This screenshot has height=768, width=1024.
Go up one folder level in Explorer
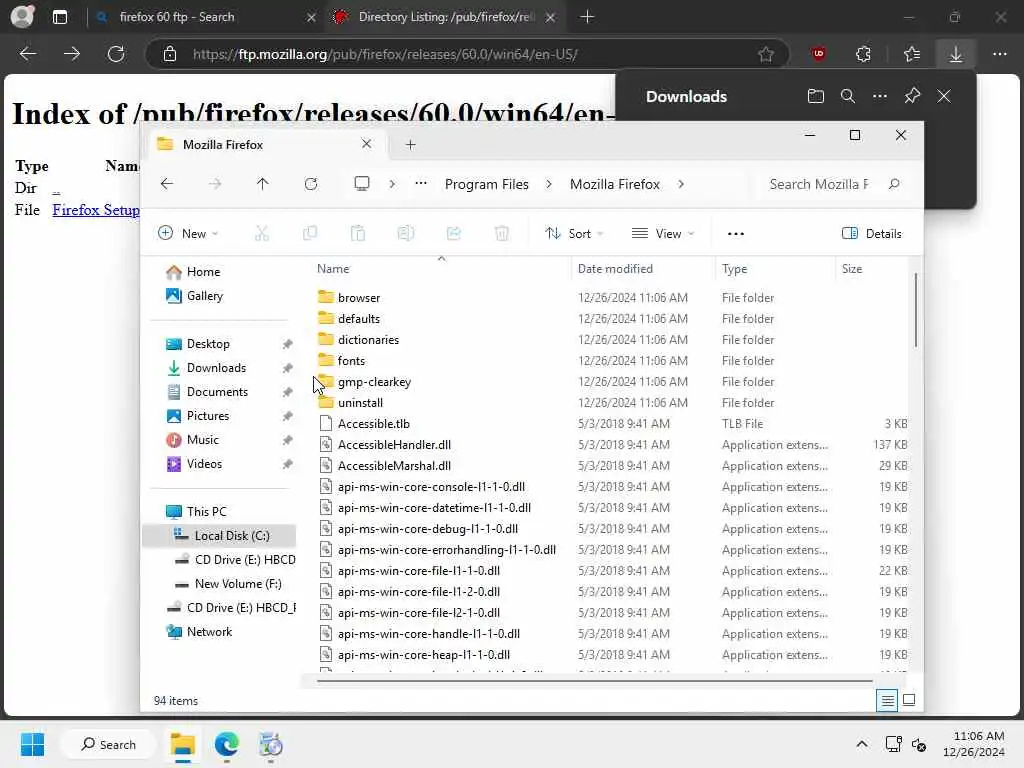263,184
